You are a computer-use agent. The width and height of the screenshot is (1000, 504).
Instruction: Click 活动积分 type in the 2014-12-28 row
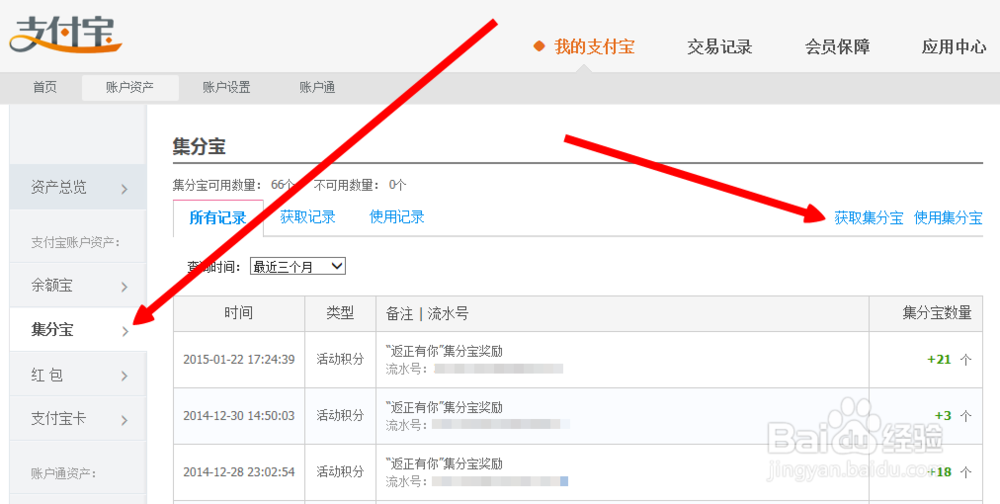(x=340, y=472)
